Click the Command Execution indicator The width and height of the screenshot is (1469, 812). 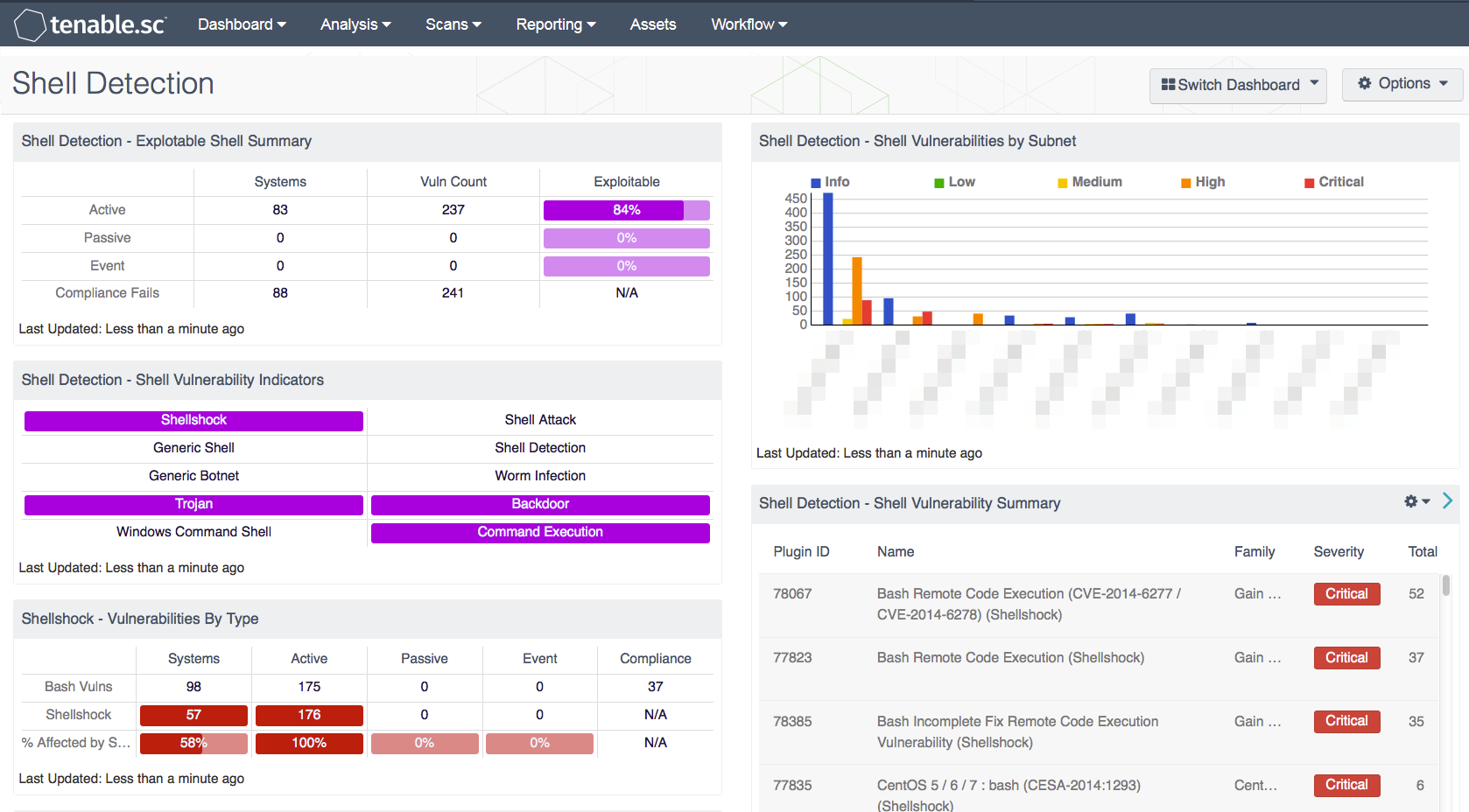tap(540, 533)
